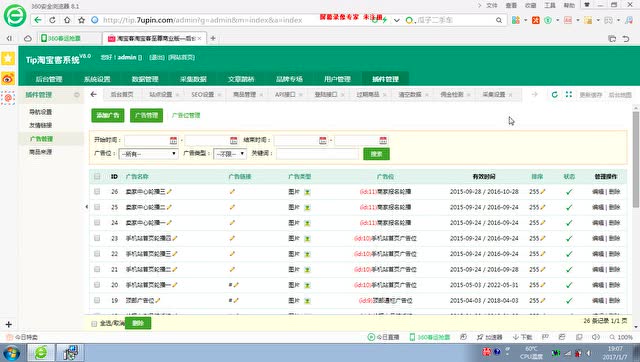Click the plus icon at sidebar bottom
The width and height of the screenshot is (640, 362).
pos(9,324)
